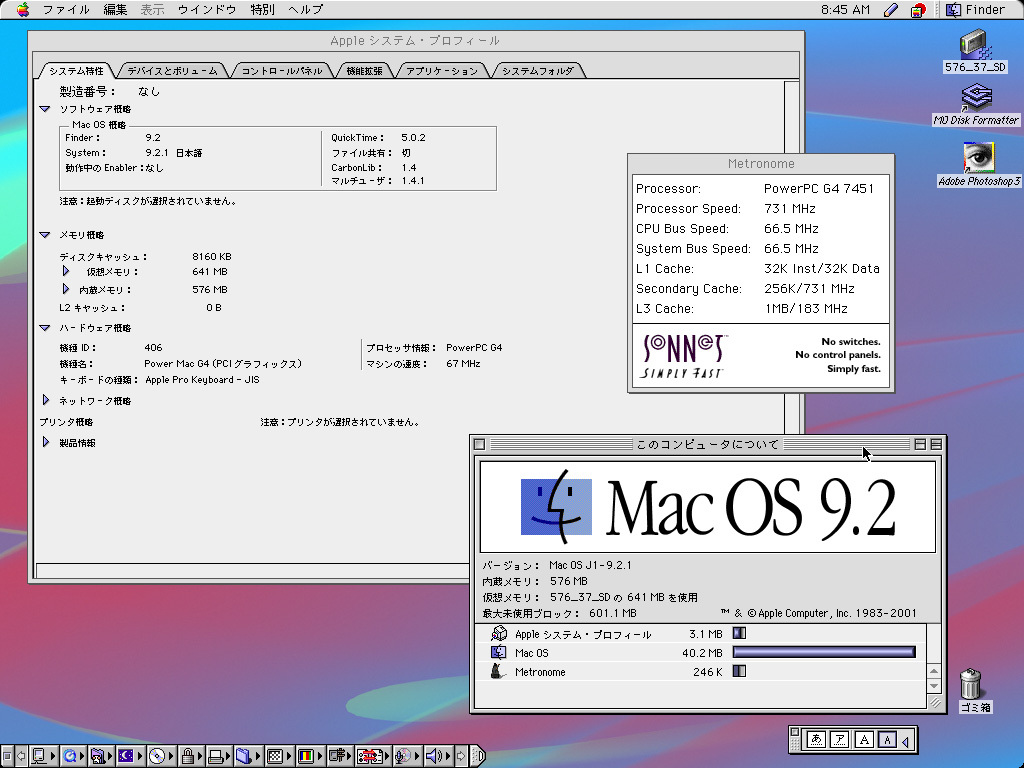Switch input mode to katakana ア
The image size is (1024, 768).
[x=840, y=740]
